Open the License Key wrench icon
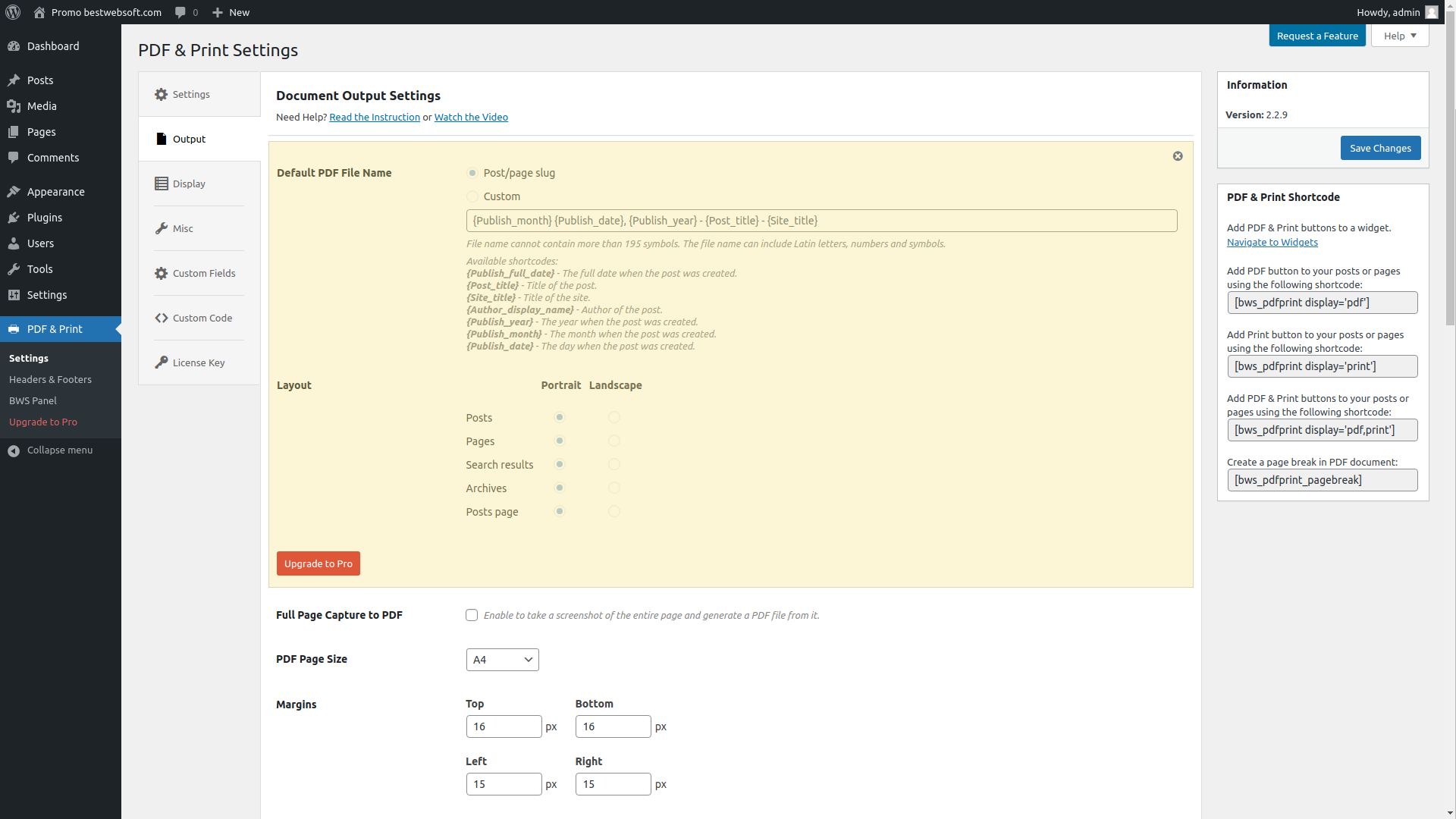This screenshot has height=819, width=1456. click(x=161, y=362)
